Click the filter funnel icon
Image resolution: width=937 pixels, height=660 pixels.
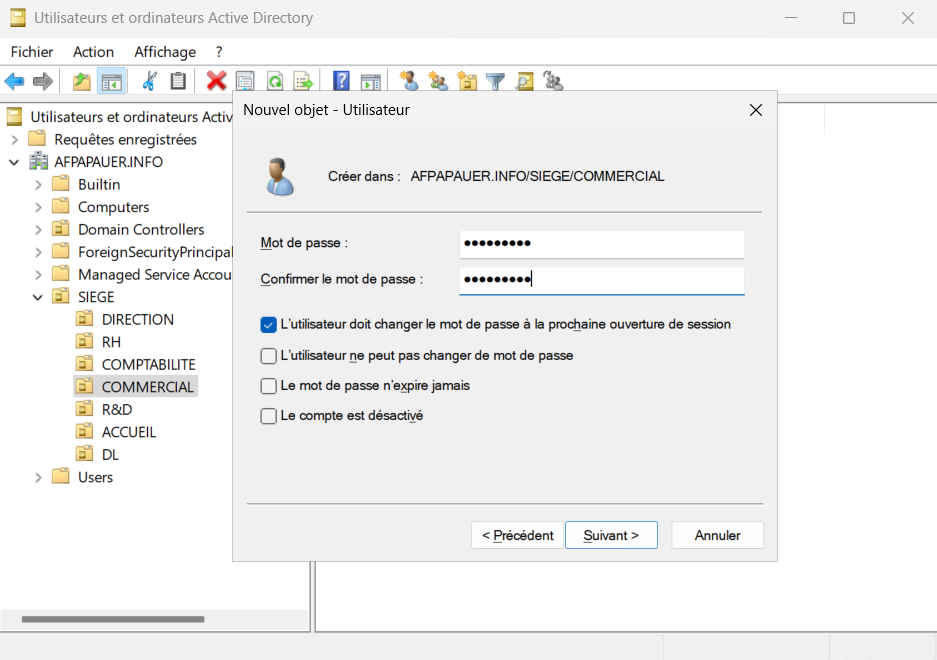click(x=495, y=81)
